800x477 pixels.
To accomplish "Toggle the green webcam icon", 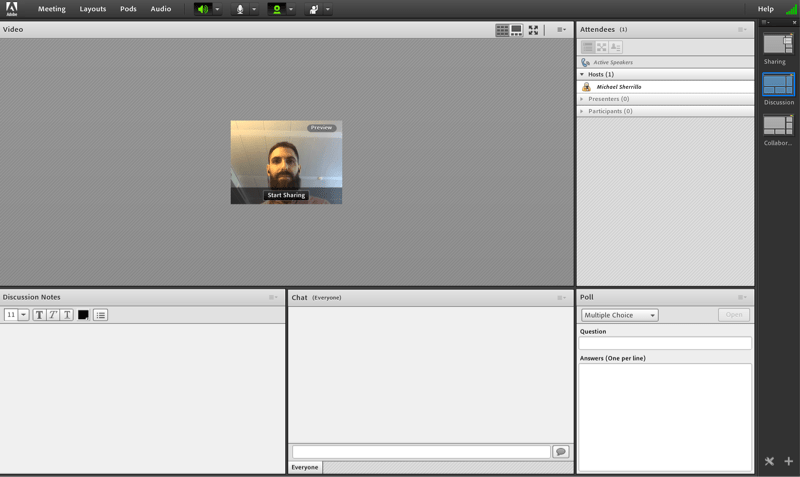I will [277, 9].
